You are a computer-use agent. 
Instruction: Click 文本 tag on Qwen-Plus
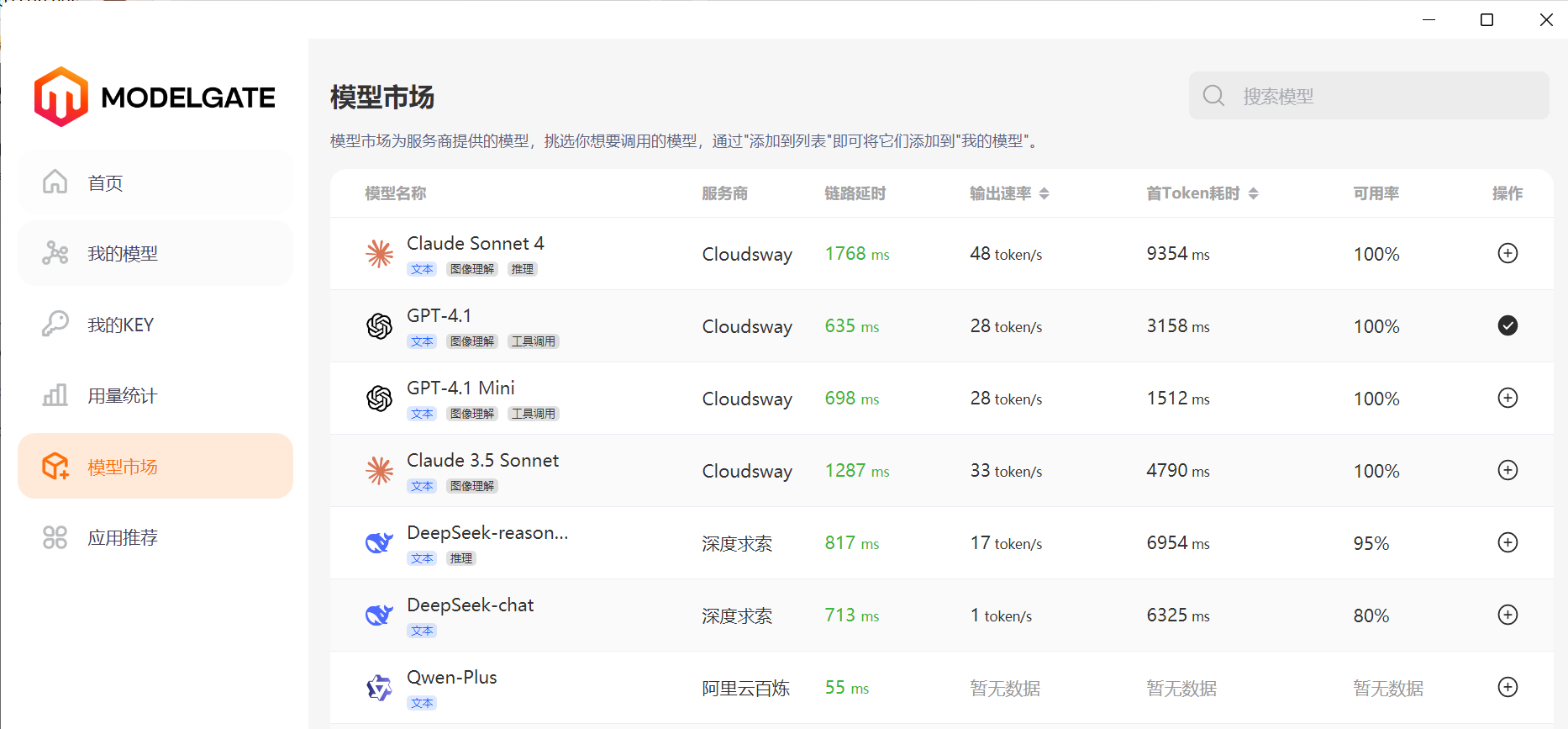(422, 703)
